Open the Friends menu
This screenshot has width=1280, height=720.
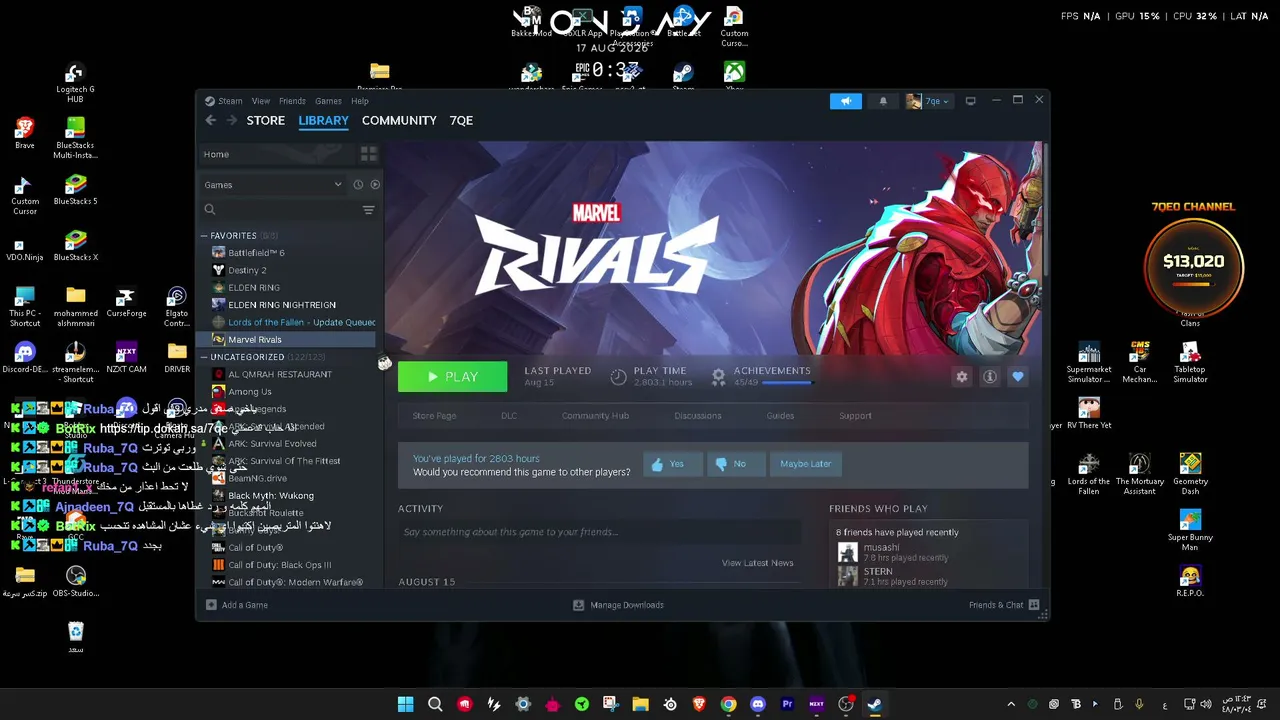(x=292, y=101)
